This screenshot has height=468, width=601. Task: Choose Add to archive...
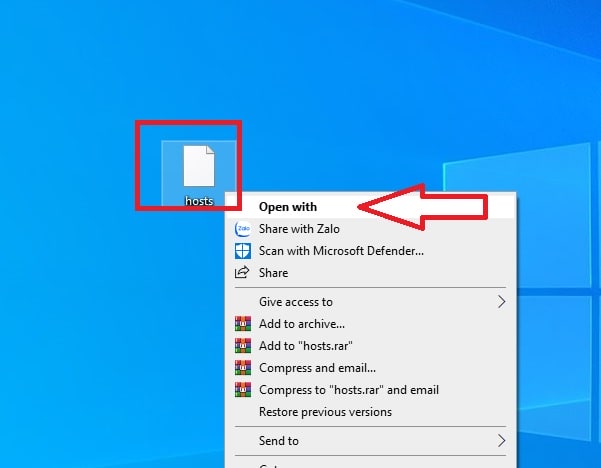pos(370,324)
